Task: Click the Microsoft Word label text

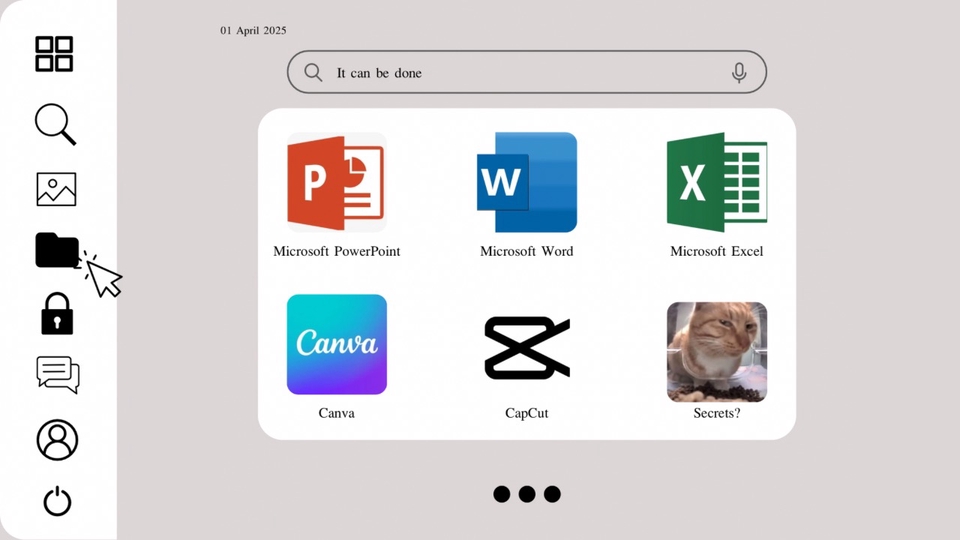Action: pos(527,252)
